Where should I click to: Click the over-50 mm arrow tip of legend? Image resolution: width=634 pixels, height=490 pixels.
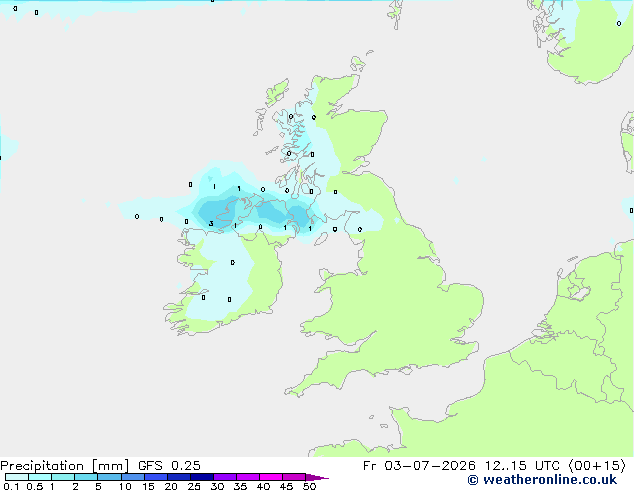[x=317, y=477]
